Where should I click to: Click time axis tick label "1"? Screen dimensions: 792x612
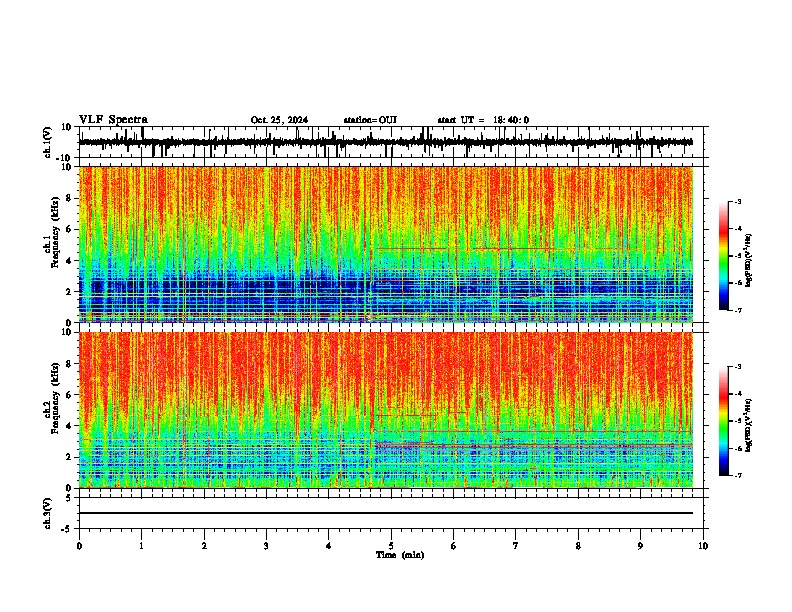coord(141,546)
